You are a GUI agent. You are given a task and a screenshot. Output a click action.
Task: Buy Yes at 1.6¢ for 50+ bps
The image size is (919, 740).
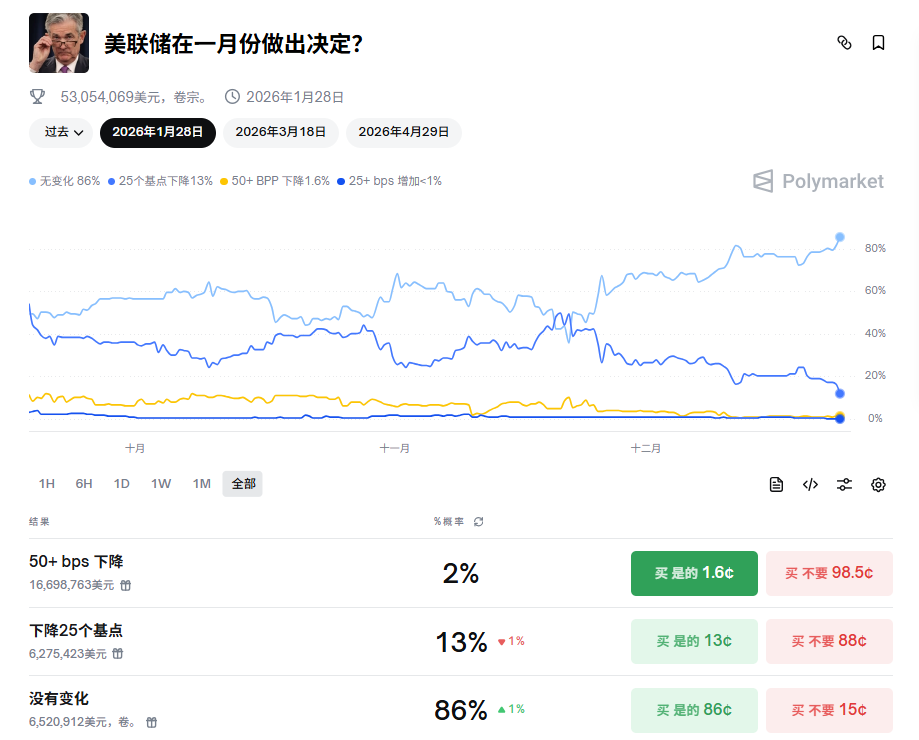click(694, 573)
